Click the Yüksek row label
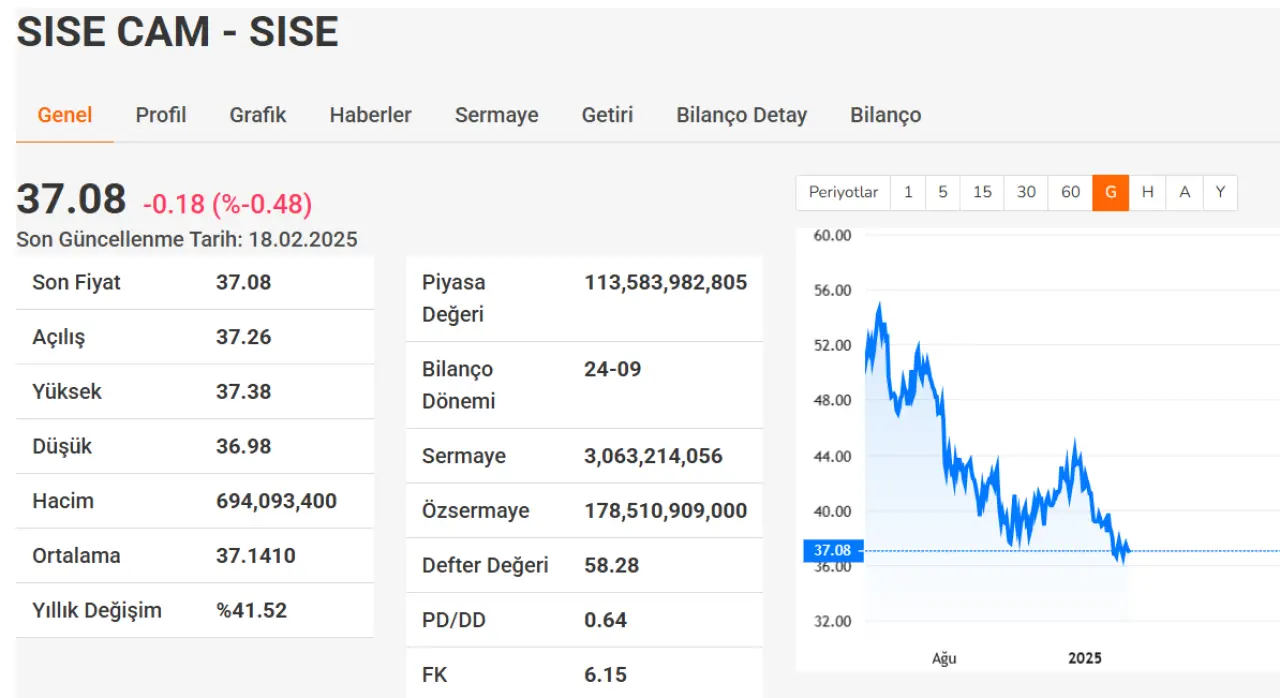The image size is (1280, 698). [67, 391]
